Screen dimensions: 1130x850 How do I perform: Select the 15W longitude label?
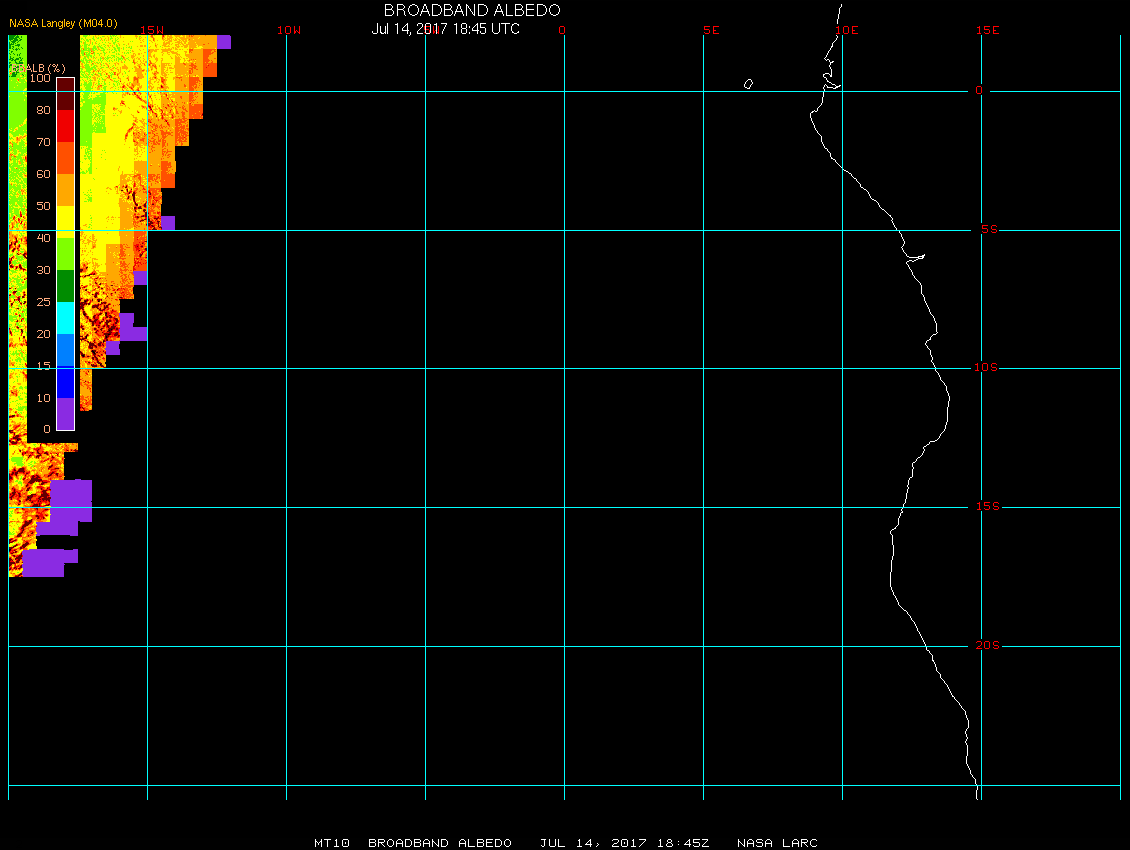click(x=152, y=30)
